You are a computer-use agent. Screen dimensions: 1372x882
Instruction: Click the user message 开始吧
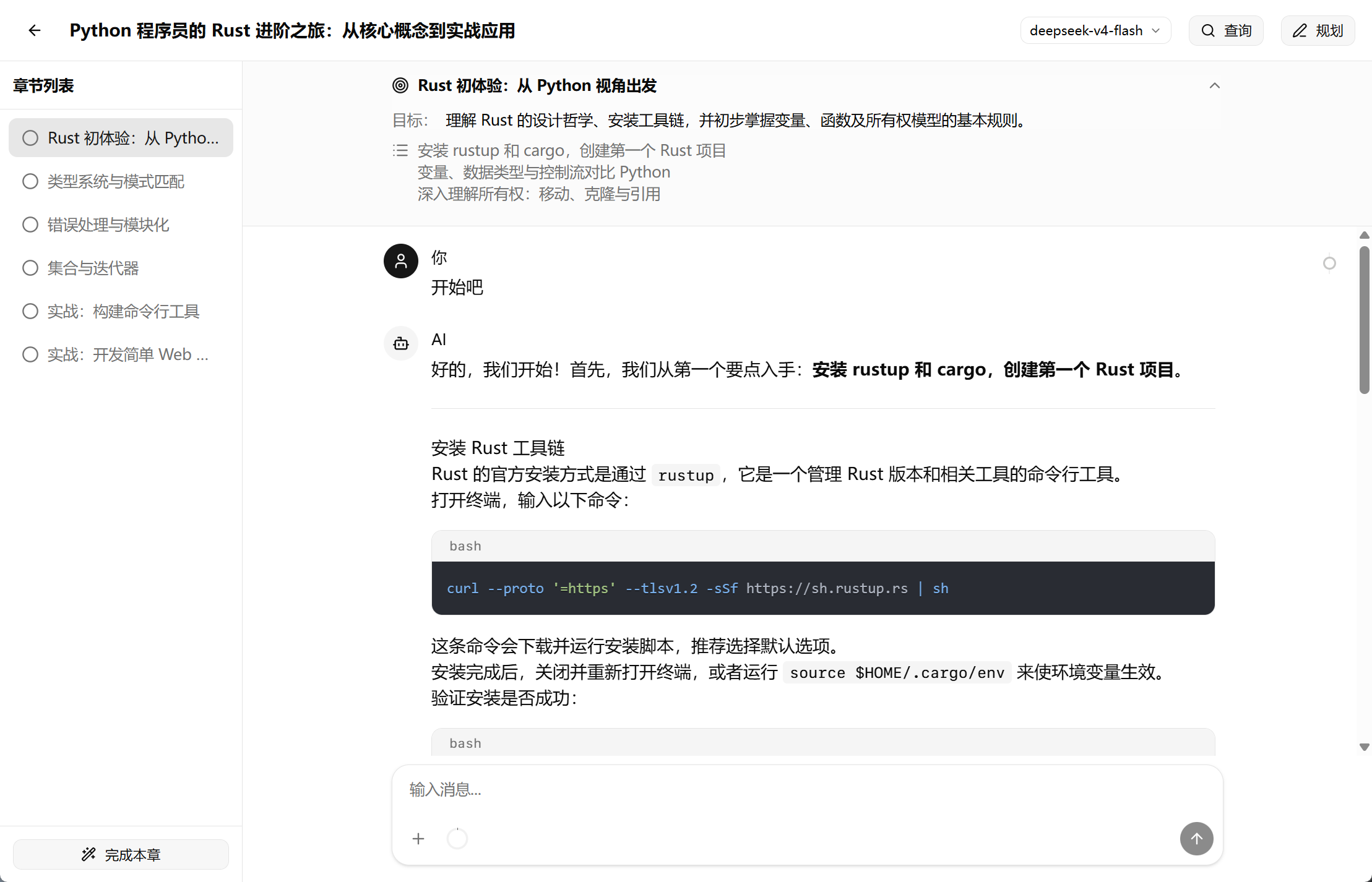pyautogui.click(x=457, y=288)
